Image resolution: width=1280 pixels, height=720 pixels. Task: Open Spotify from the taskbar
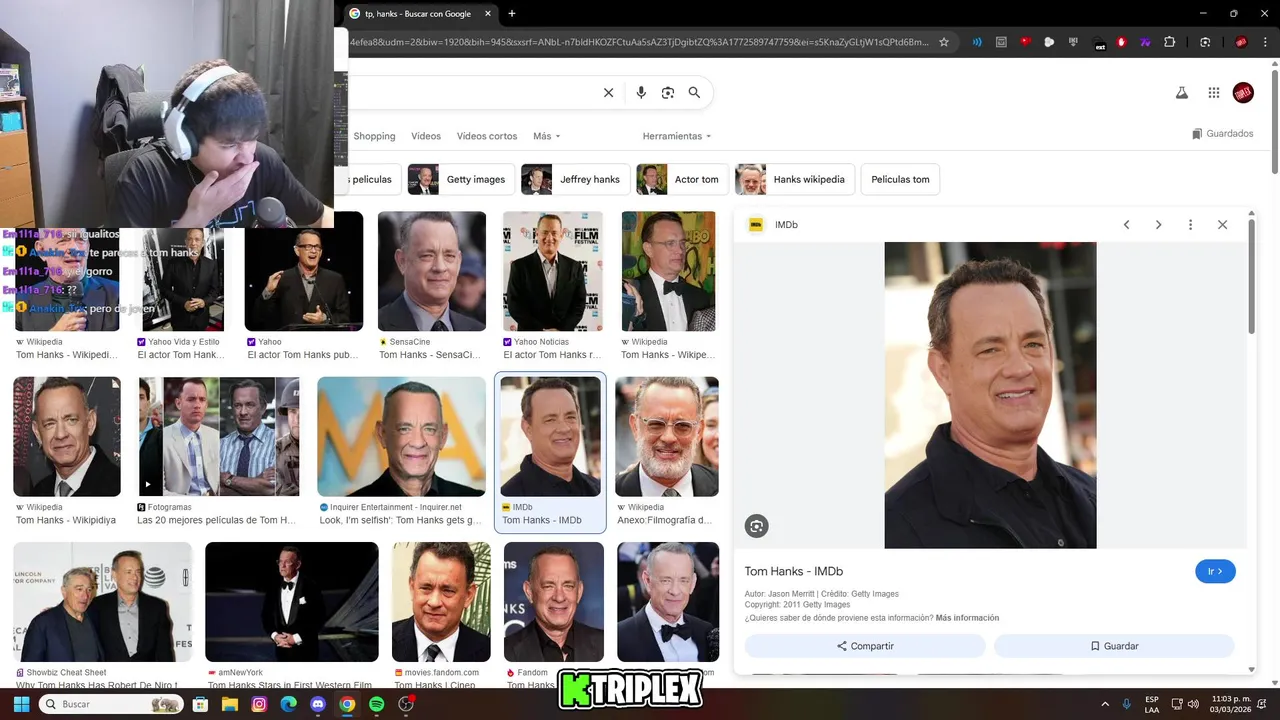tap(376, 704)
